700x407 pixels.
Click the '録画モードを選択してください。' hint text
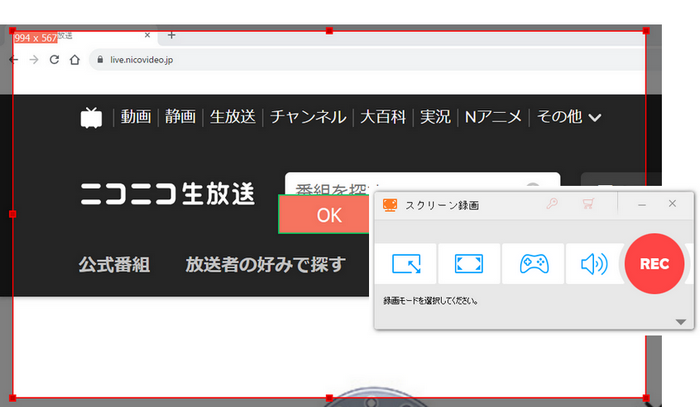click(x=430, y=301)
